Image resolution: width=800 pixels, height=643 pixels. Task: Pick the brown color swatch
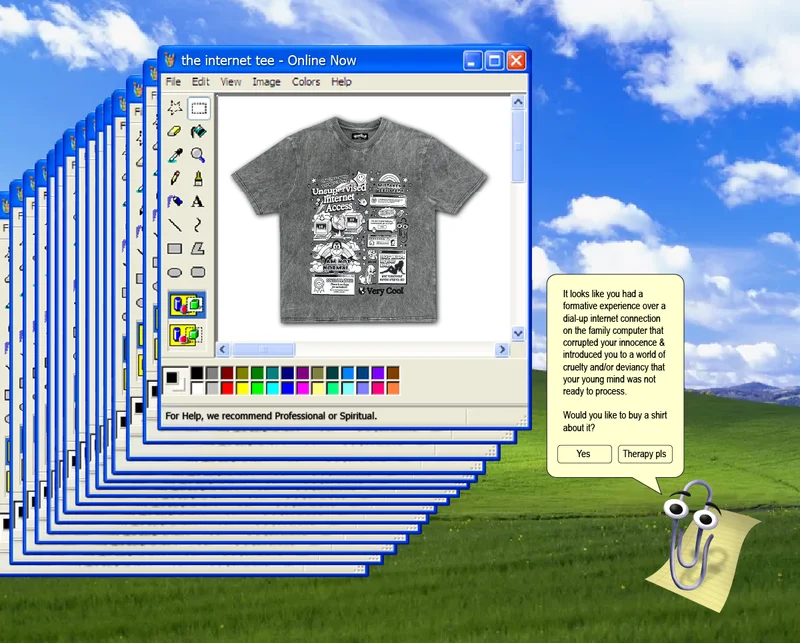(x=393, y=373)
